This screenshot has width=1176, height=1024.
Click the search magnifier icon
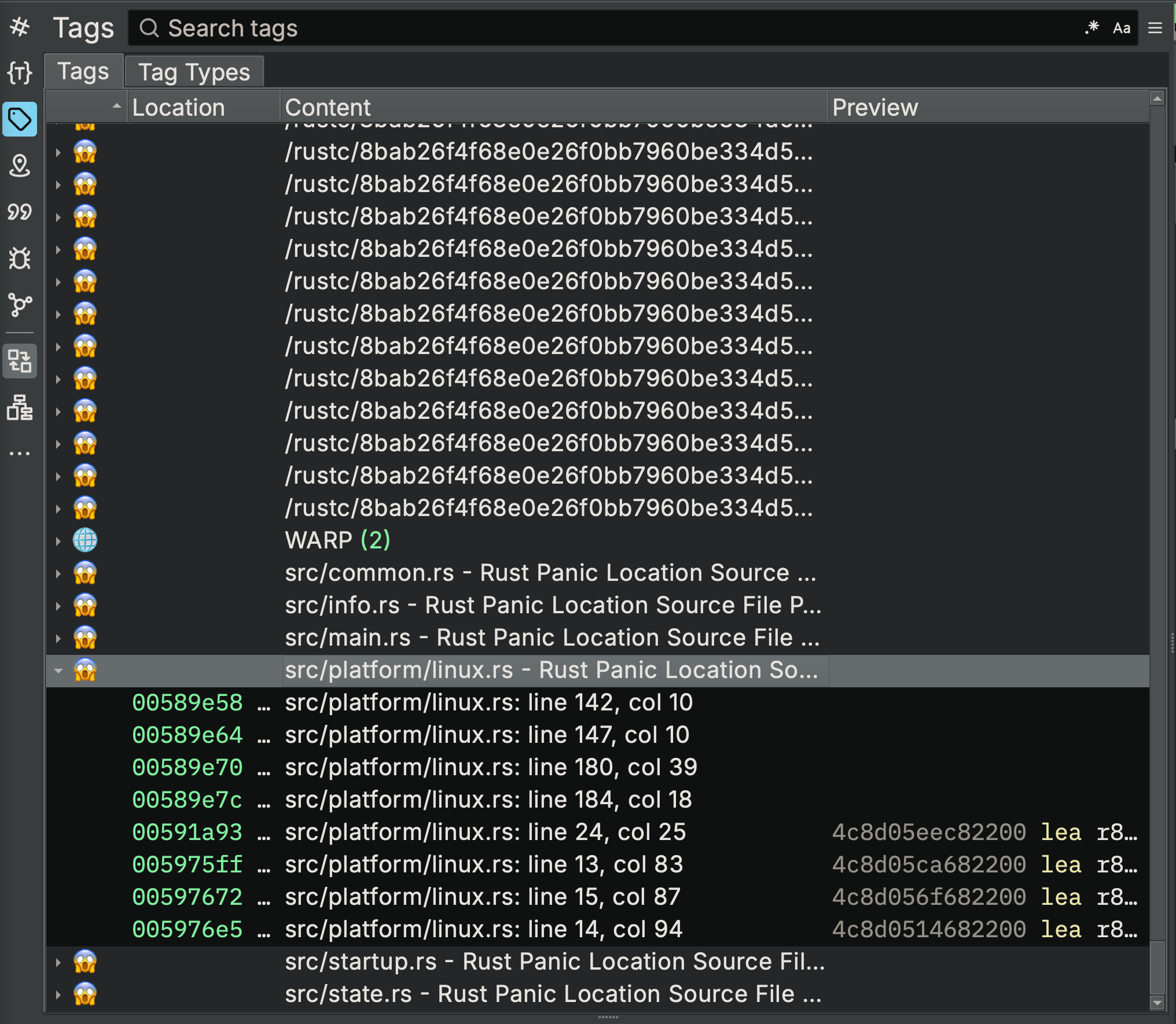coord(149,28)
